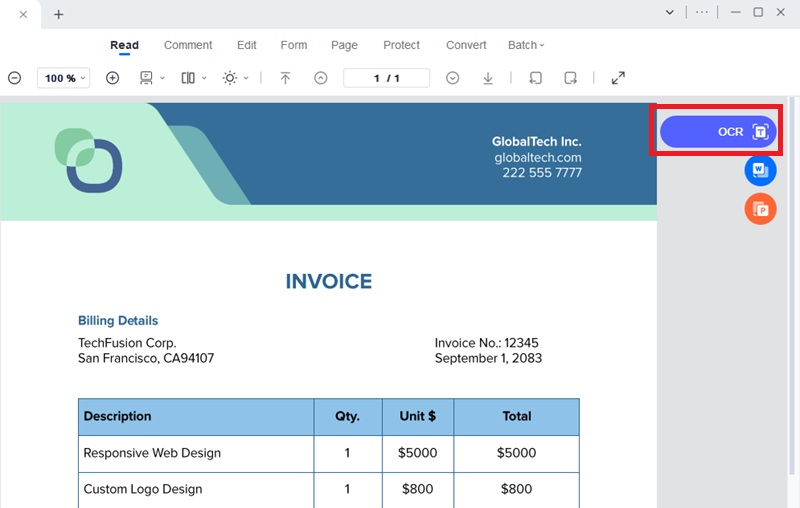The width and height of the screenshot is (800, 508).
Task: Convert to Word blue icon
Action: tap(760, 170)
